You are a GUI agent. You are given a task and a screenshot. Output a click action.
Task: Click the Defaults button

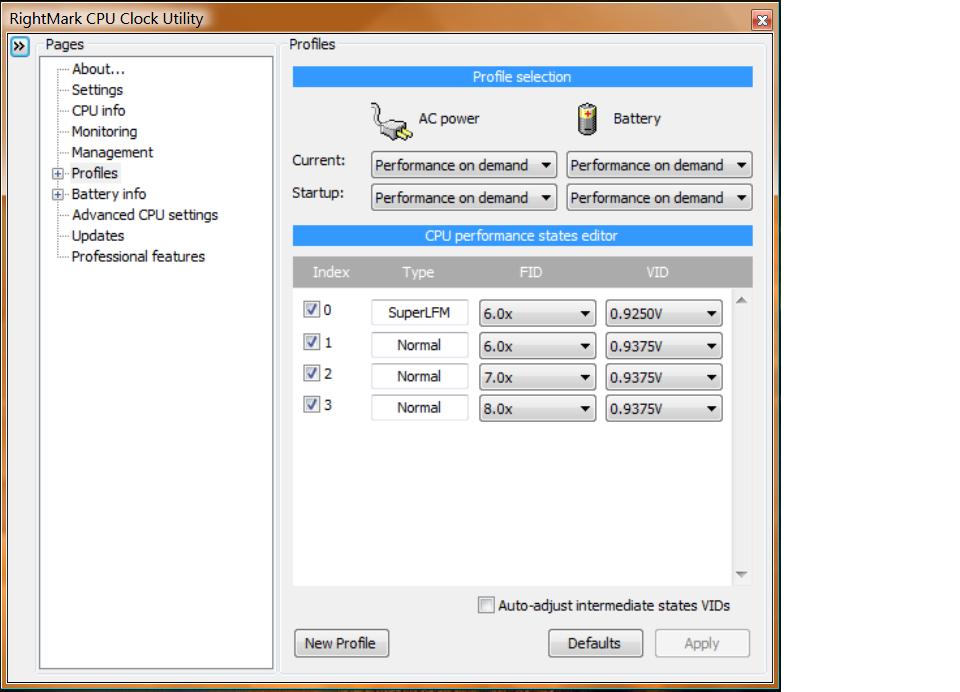point(595,643)
